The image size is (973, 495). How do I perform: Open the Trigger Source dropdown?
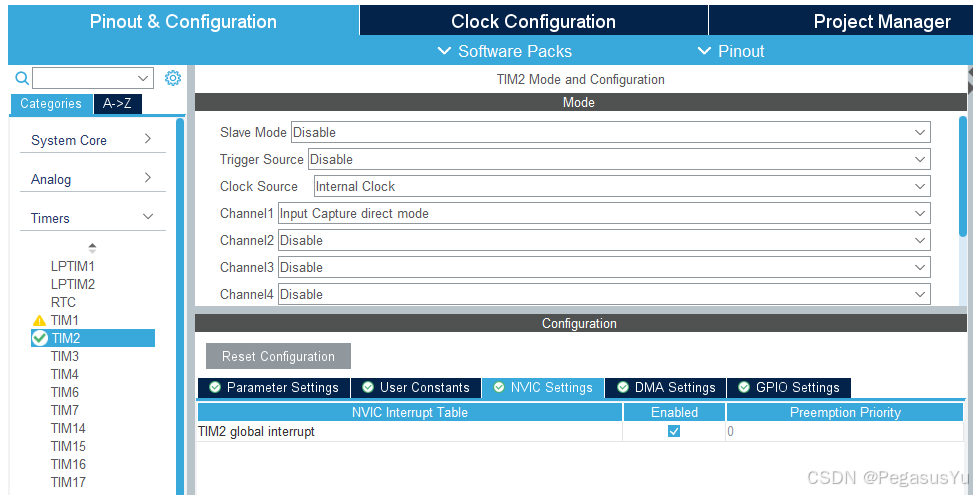[x=619, y=159]
